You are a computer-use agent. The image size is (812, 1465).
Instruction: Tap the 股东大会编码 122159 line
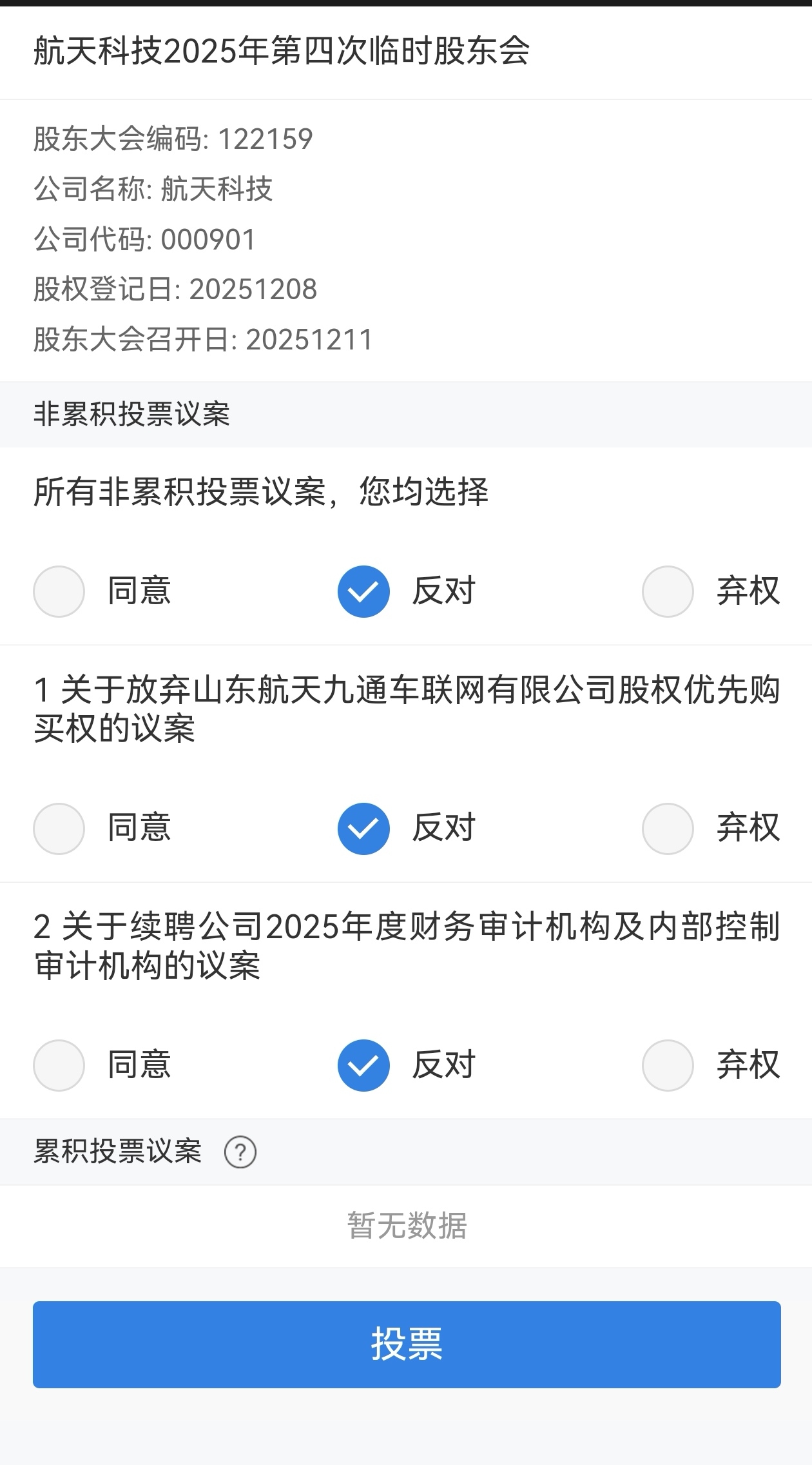173,139
